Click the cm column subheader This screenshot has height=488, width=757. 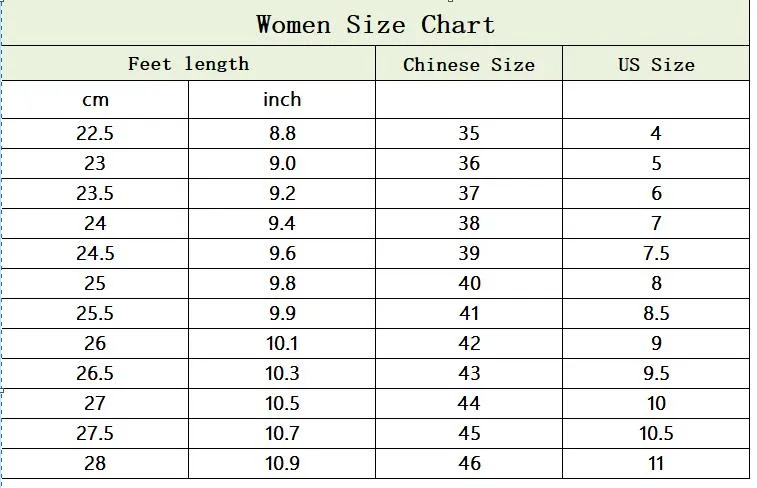click(x=95, y=99)
